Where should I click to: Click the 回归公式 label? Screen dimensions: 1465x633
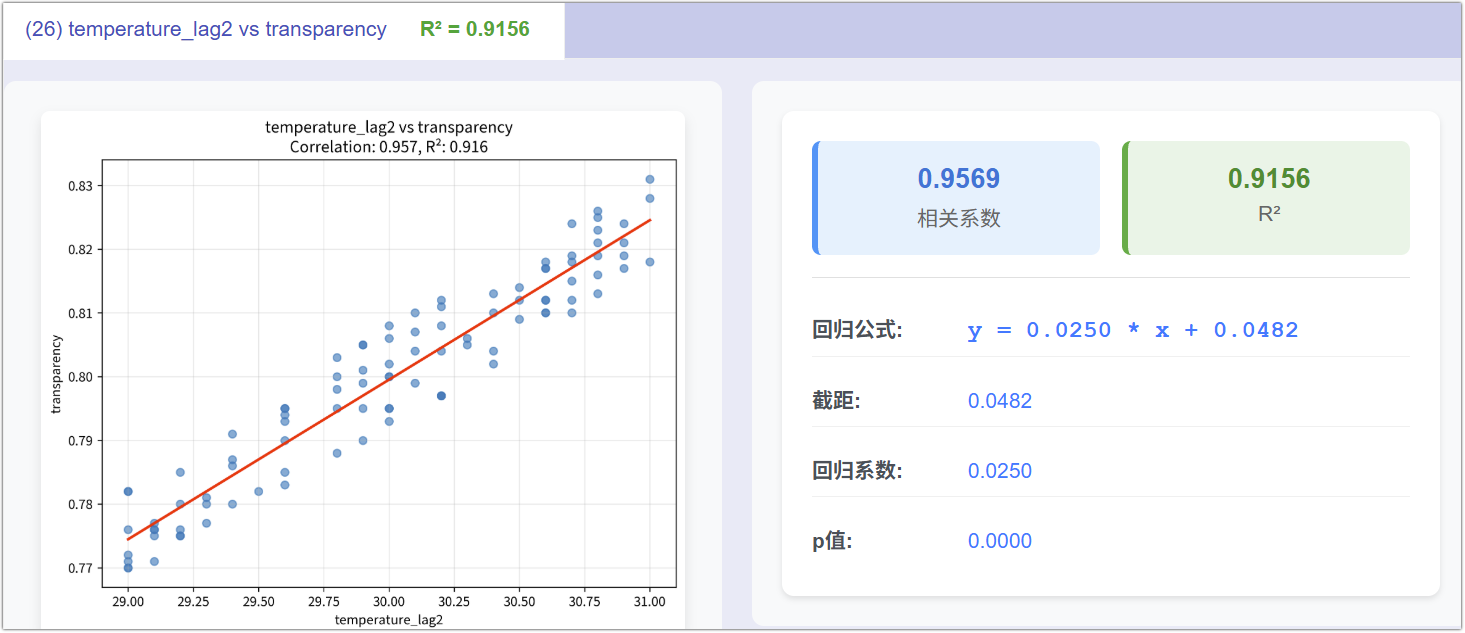[857, 331]
